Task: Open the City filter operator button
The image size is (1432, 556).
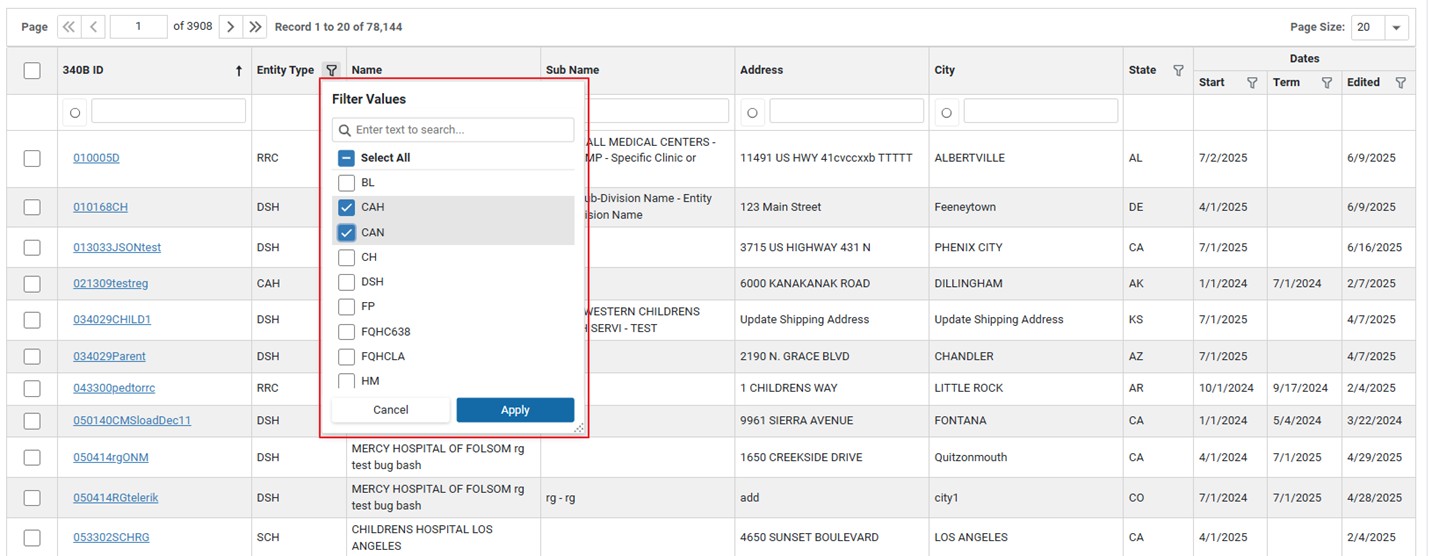Action: pyautogui.click(x=947, y=112)
